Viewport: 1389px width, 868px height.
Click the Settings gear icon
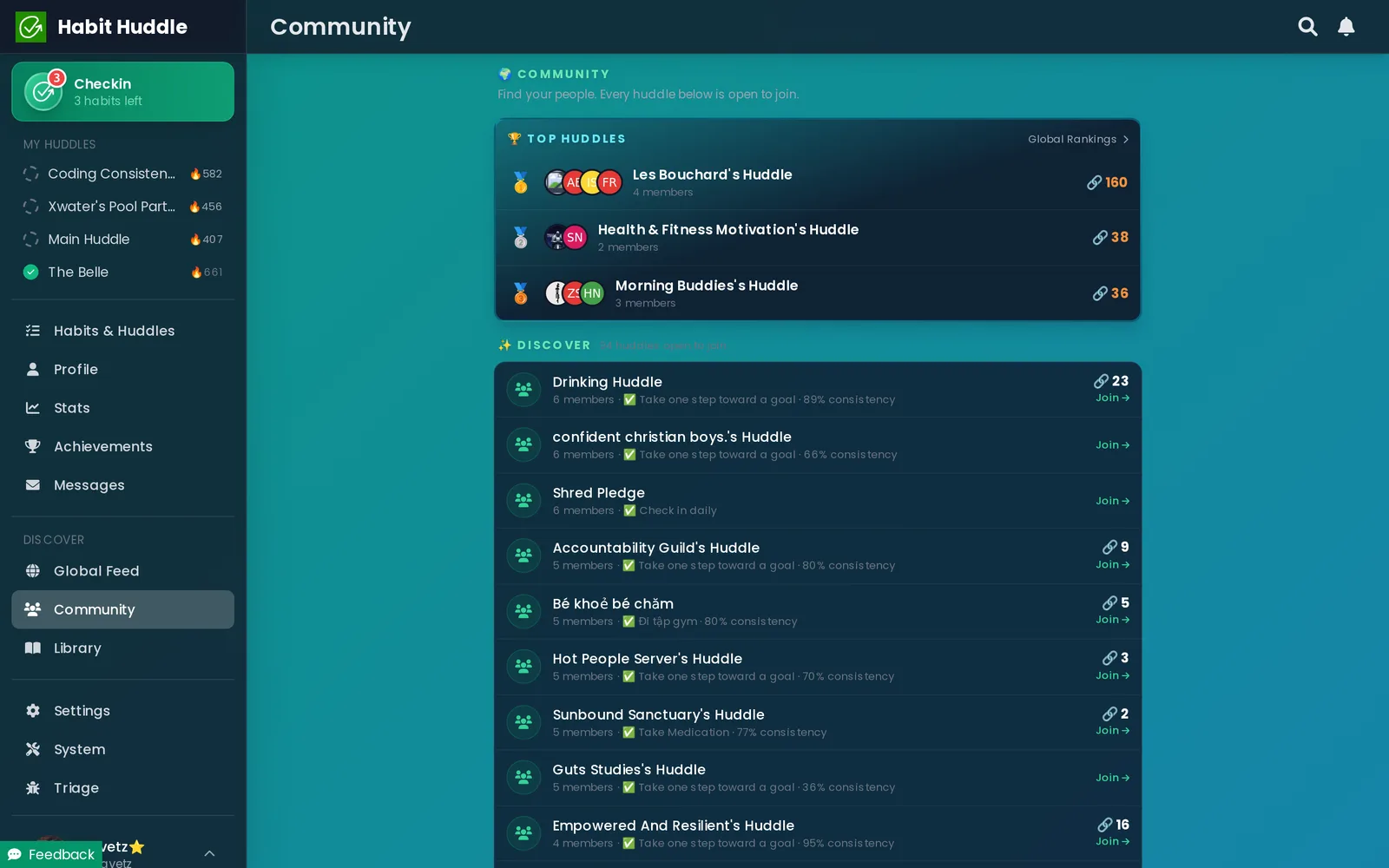(x=33, y=711)
